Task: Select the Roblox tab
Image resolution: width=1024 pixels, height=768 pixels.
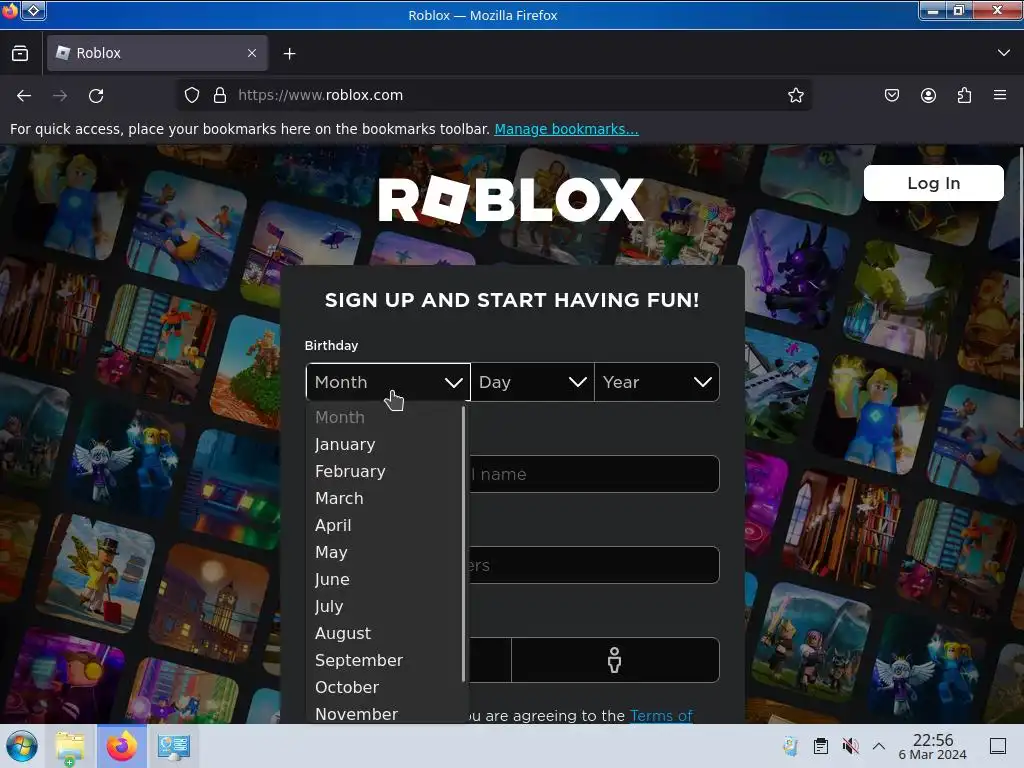Action: [x=157, y=53]
